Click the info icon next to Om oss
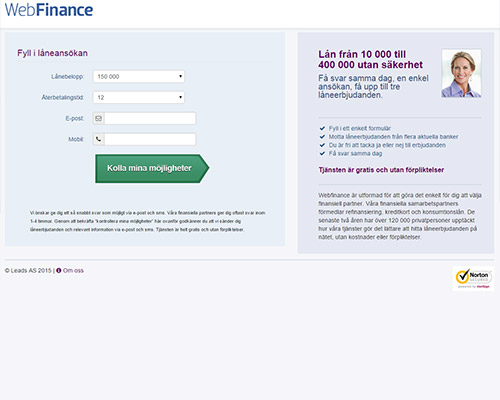 coord(59,270)
